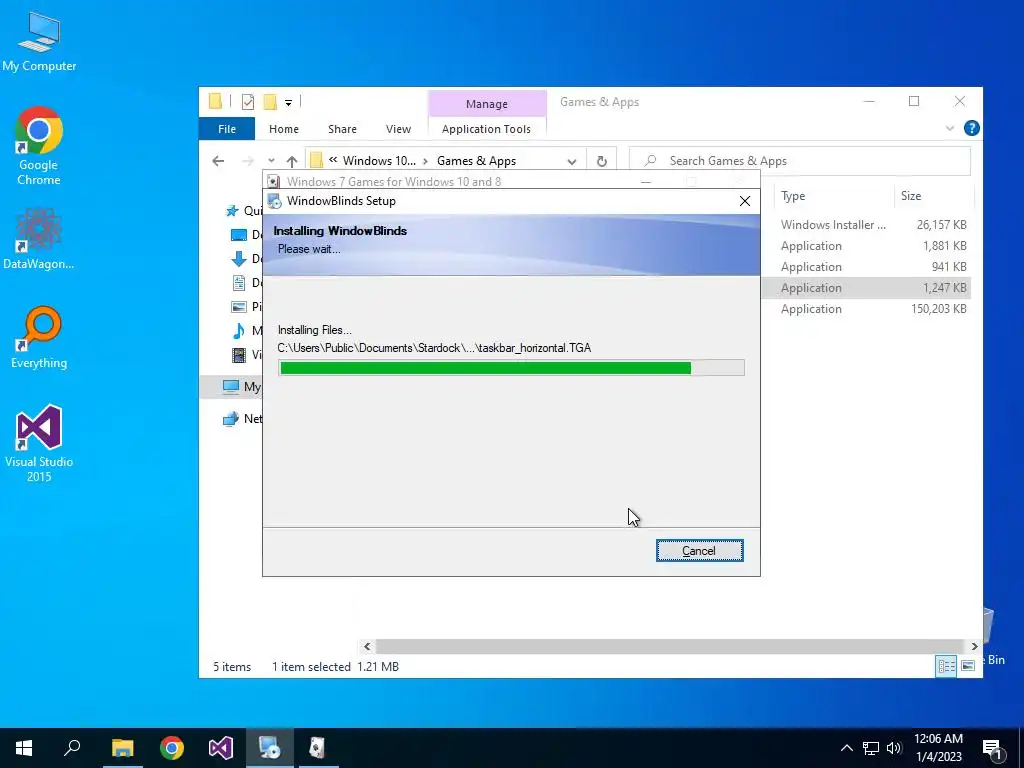Select Music folder in navigation pane

[246, 330]
